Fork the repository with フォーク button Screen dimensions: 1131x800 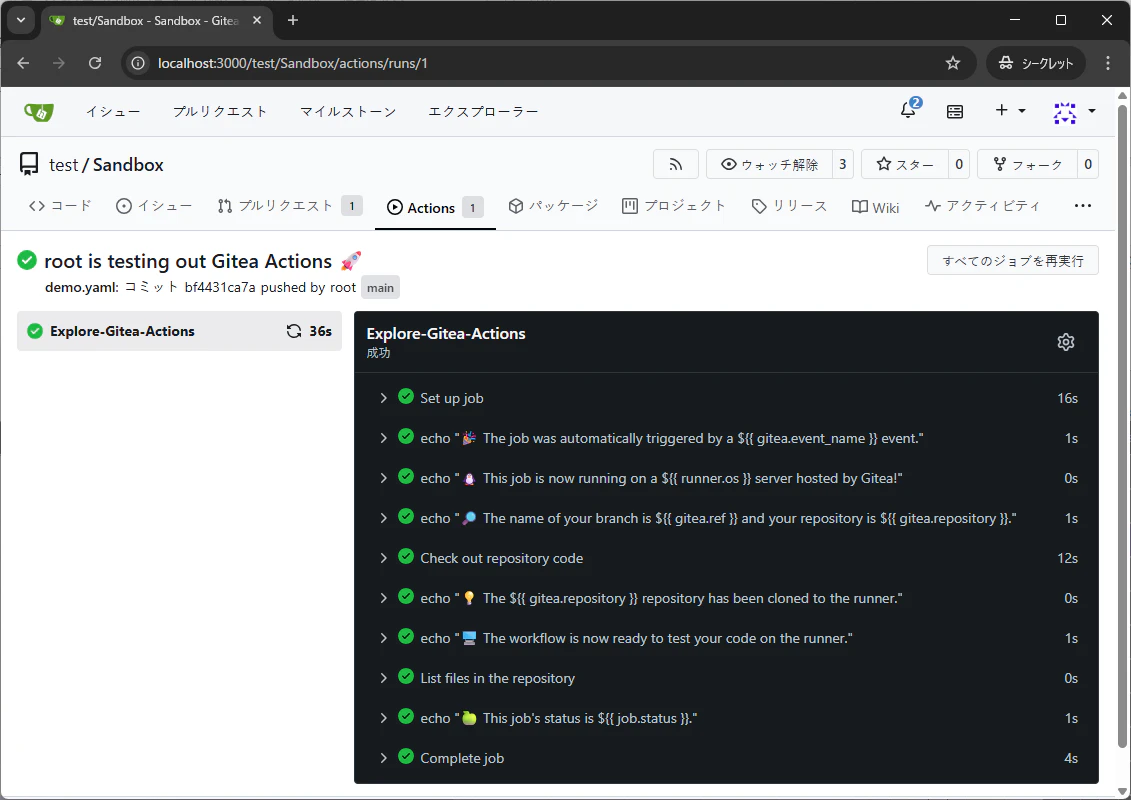coord(1027,164)
